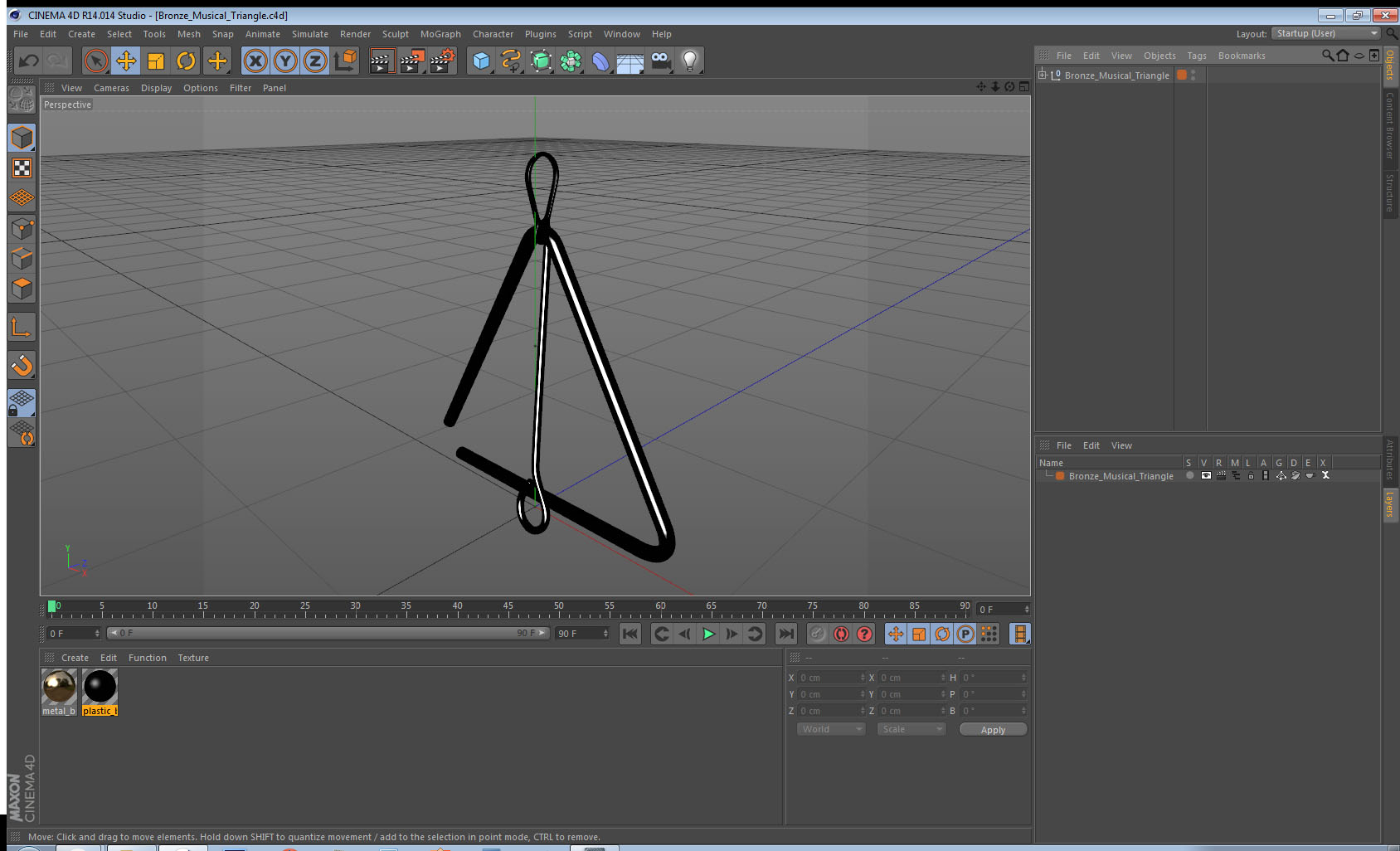Click the spline pen tool icon

tap(511, 61)
